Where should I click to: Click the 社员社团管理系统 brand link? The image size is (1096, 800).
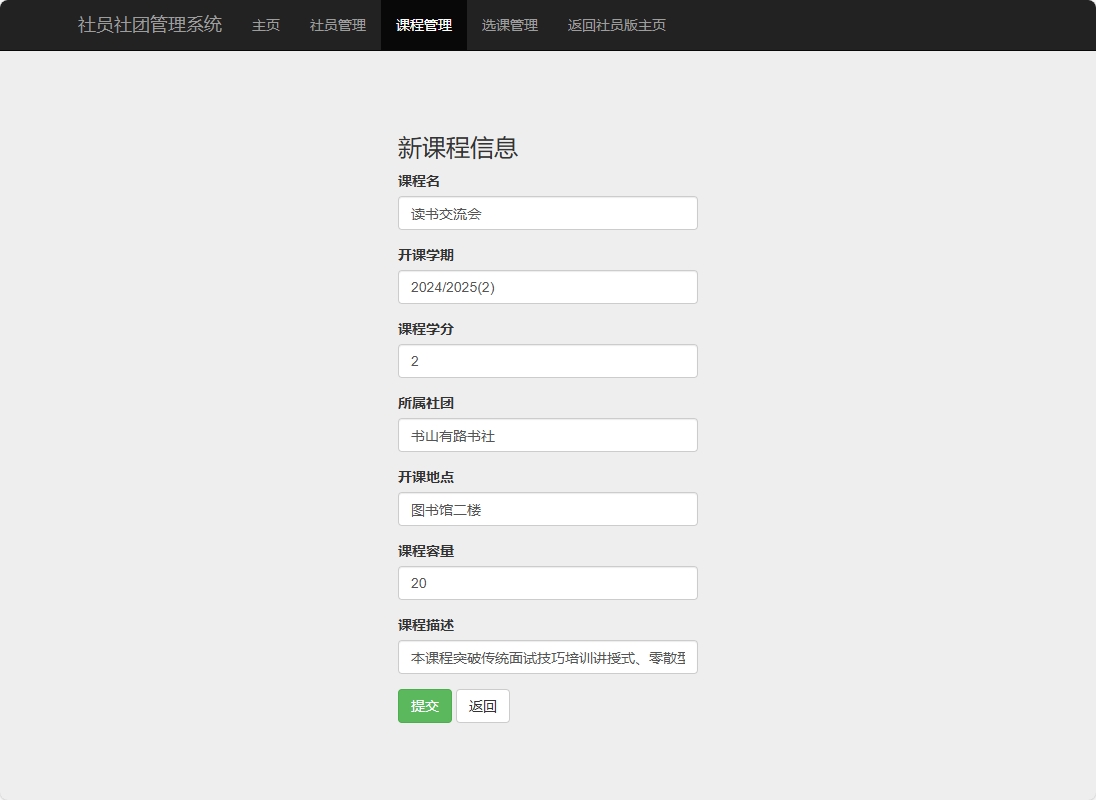(147, 24)
